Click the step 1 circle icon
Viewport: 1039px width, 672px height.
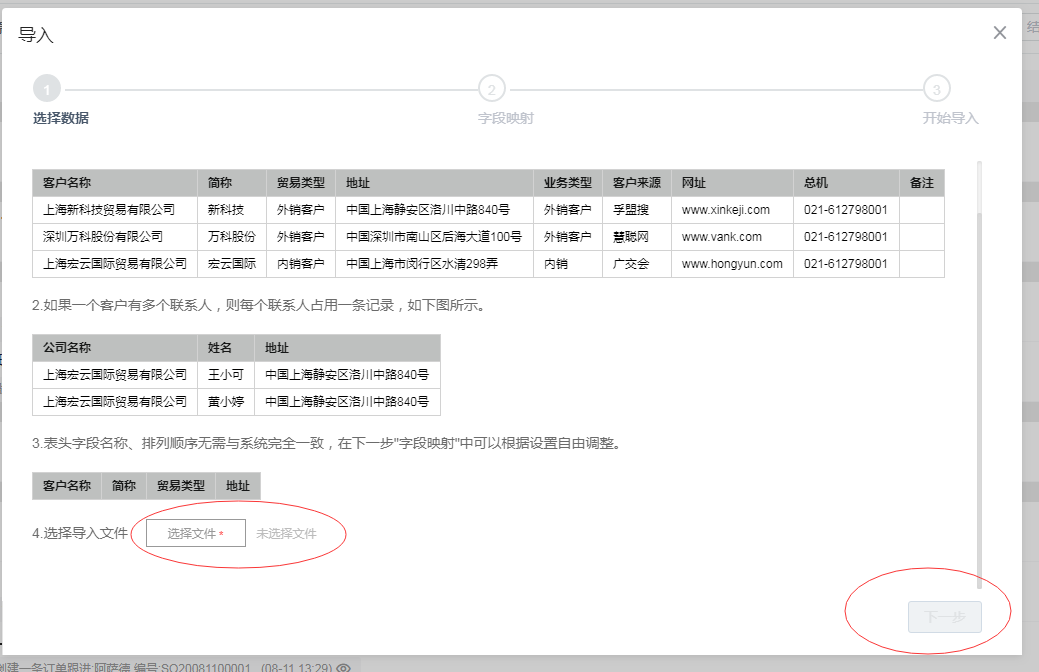click(47, 89)
